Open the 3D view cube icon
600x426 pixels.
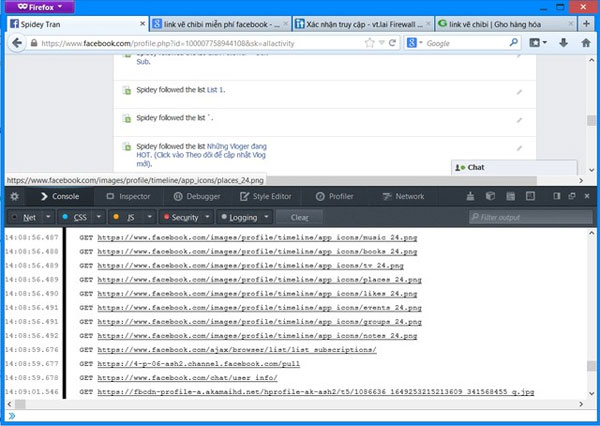[x=490, y=196]
